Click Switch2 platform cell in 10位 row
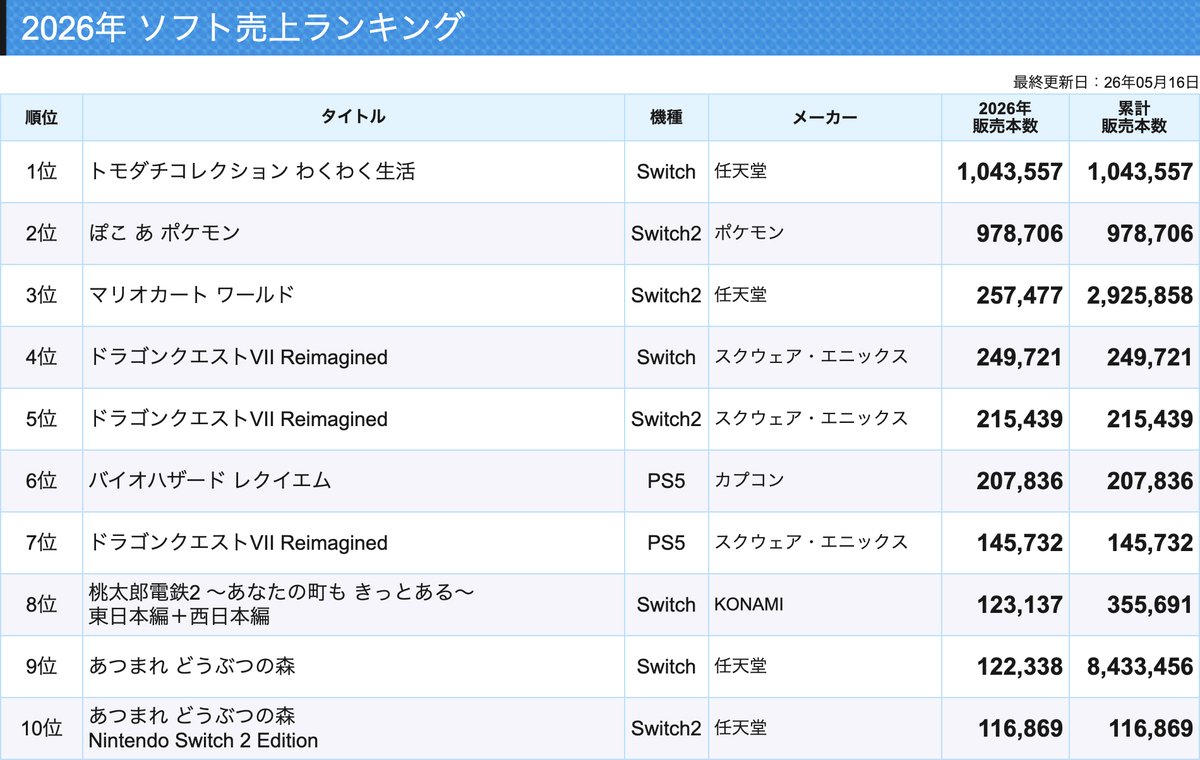Viewport: 1200px width, 760px height. pyautogui.click(x=666, y=728)
